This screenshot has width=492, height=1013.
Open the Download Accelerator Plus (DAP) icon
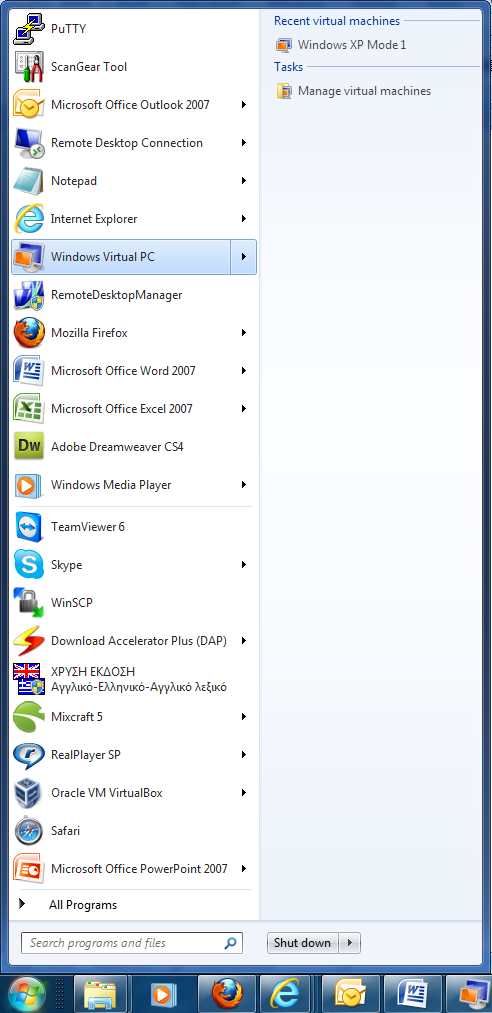click(29, 641)
